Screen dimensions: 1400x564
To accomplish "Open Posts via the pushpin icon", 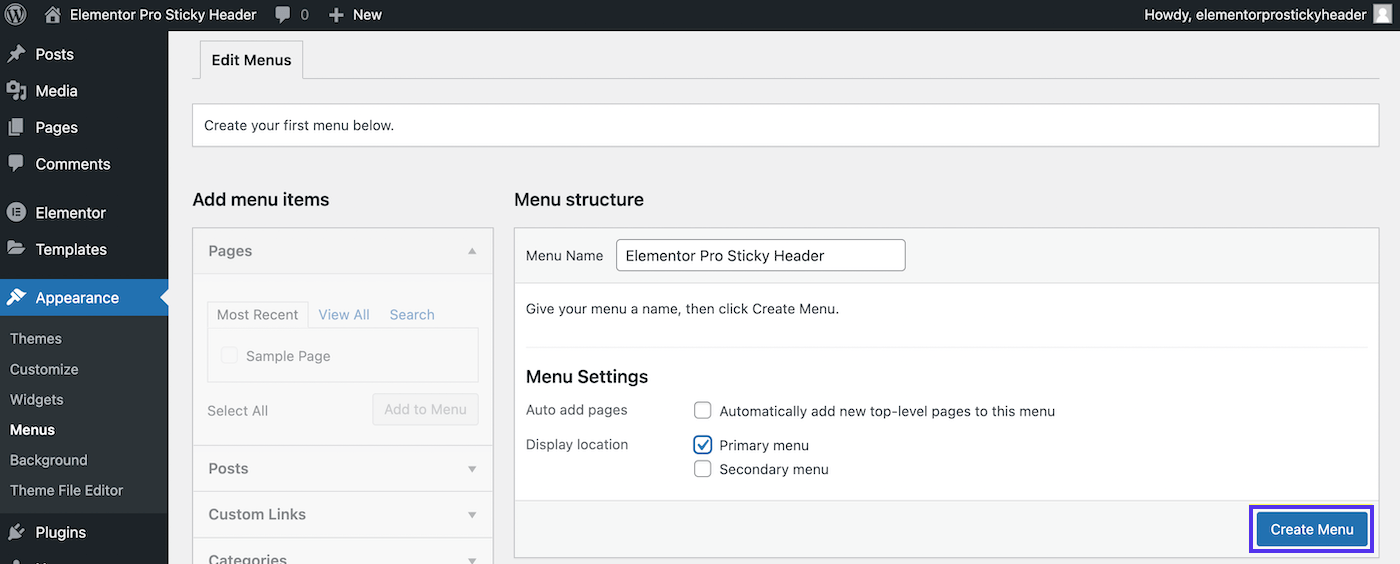I will [16, 54].
